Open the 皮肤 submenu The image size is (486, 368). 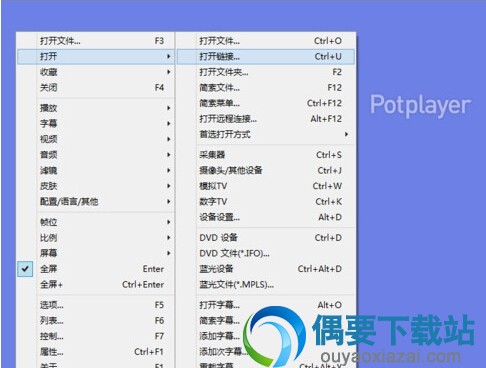[x=95, y=186]
